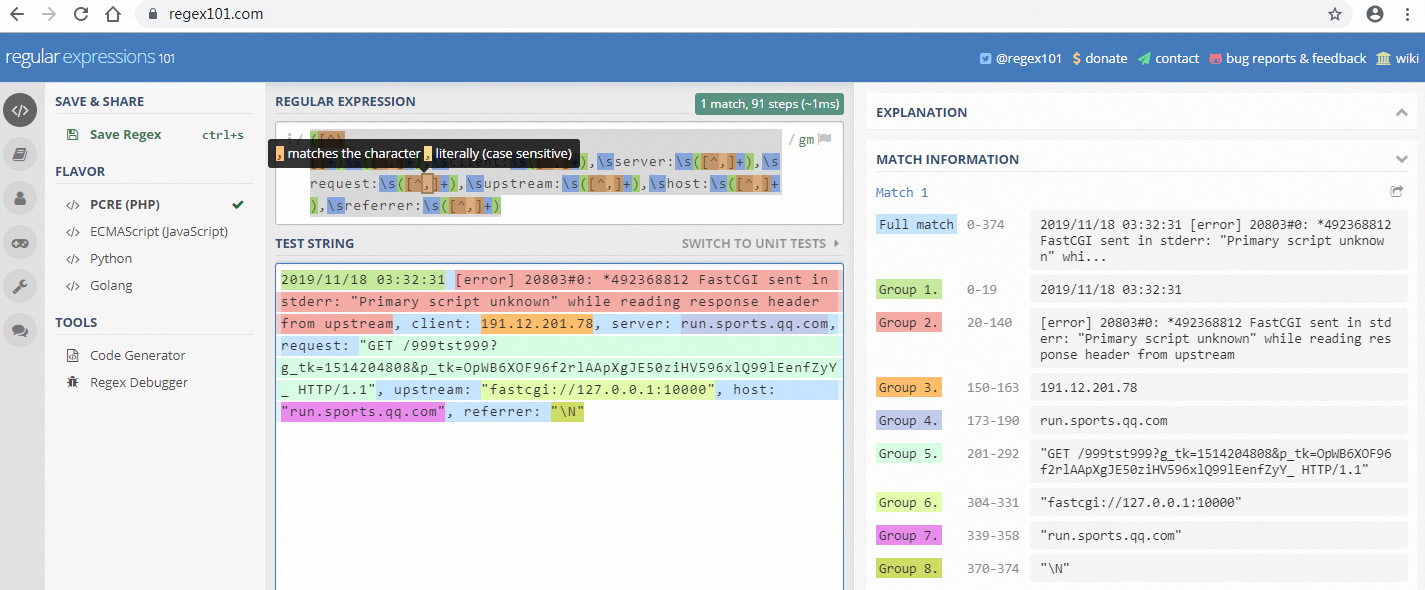
Task: Open settings via the wrench icon
Action: 20,286
